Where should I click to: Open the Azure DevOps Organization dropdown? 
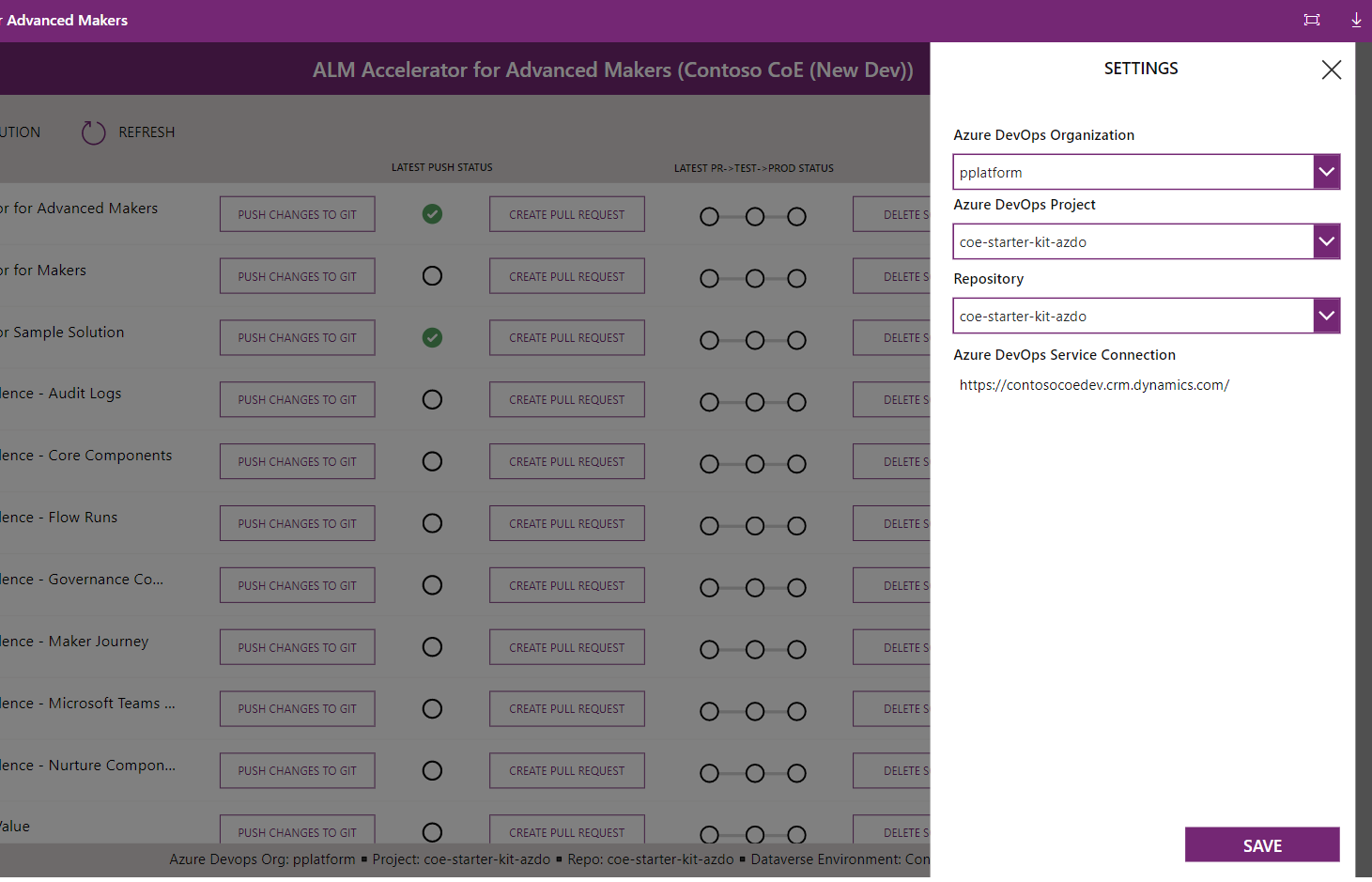click(1326, 172)
